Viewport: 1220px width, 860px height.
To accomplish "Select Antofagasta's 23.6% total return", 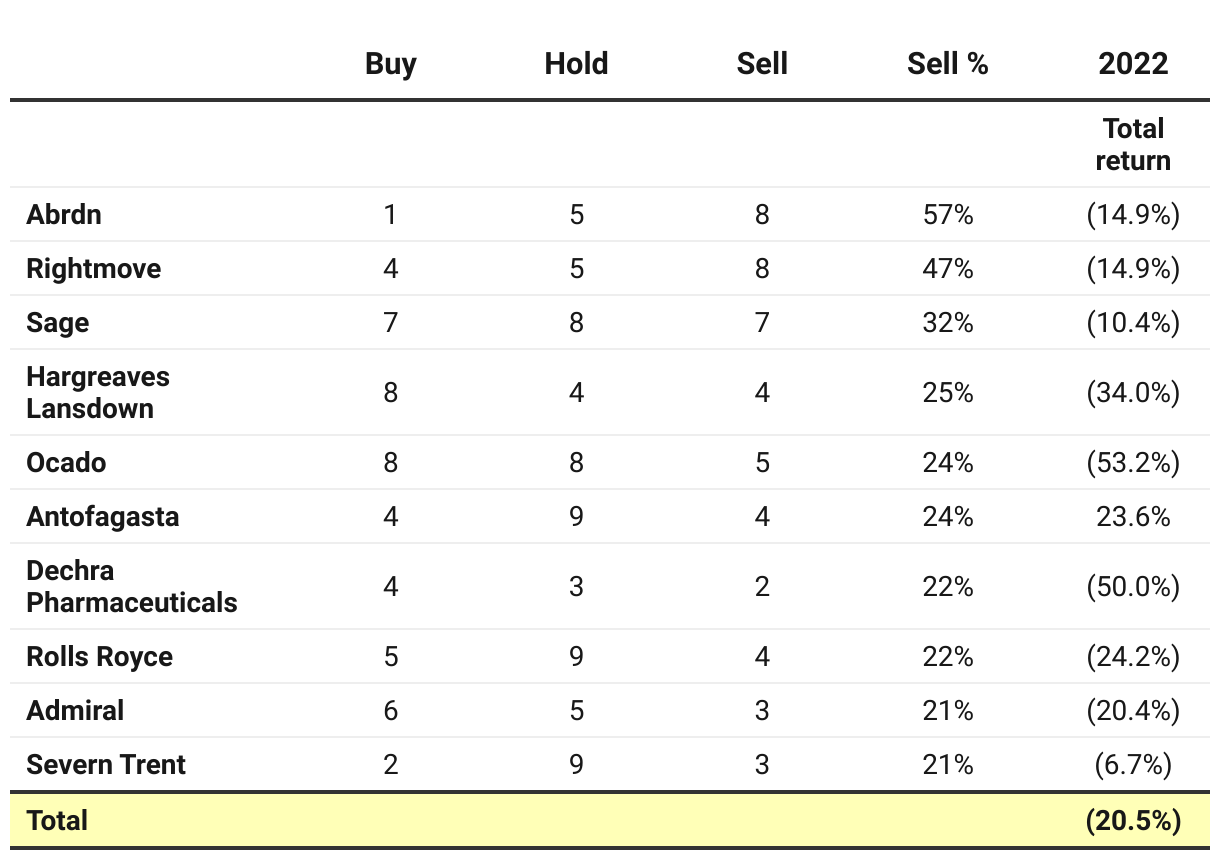I will coord(1133,517).
